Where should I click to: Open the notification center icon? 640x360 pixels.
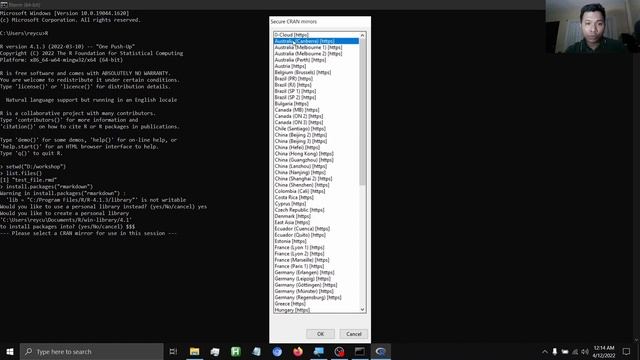pos(626,351)
